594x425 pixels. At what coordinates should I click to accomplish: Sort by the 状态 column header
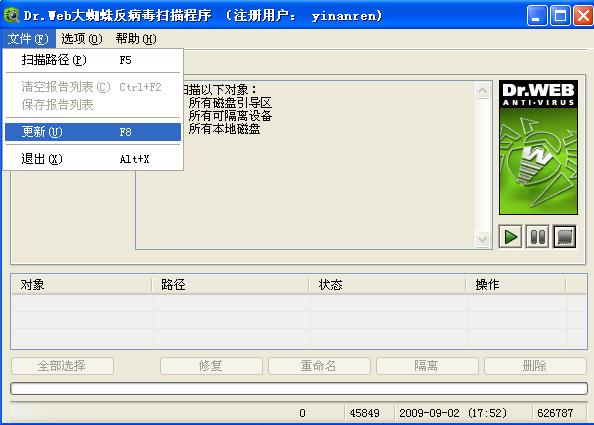[387, 285]
